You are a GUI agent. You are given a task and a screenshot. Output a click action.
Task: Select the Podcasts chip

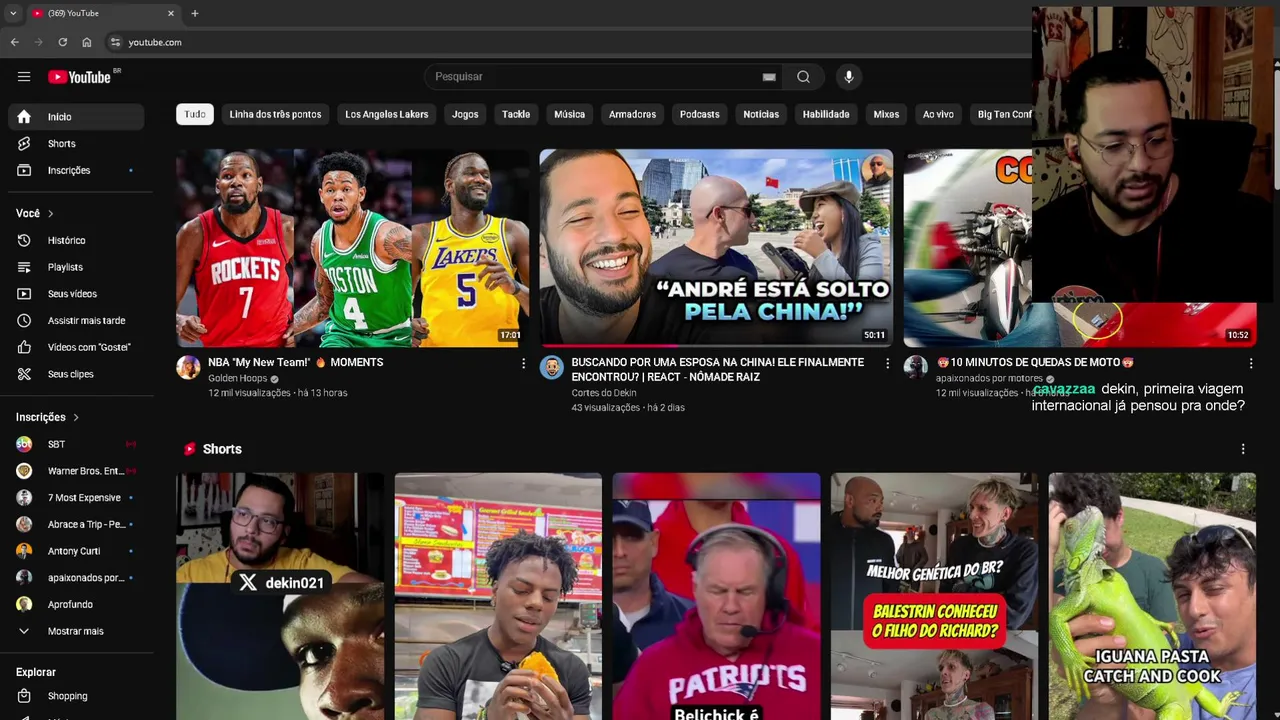(x=699, y=114)
